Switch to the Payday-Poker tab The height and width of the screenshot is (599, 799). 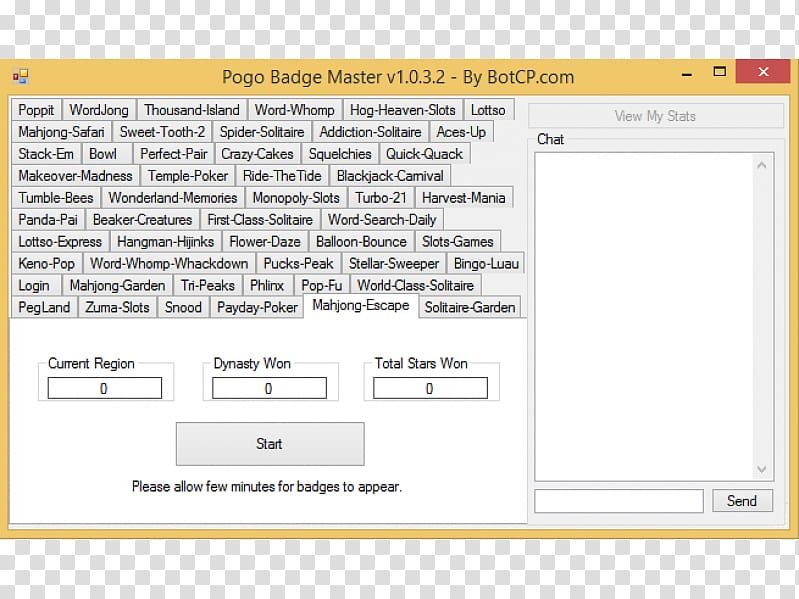coord(257,307)
